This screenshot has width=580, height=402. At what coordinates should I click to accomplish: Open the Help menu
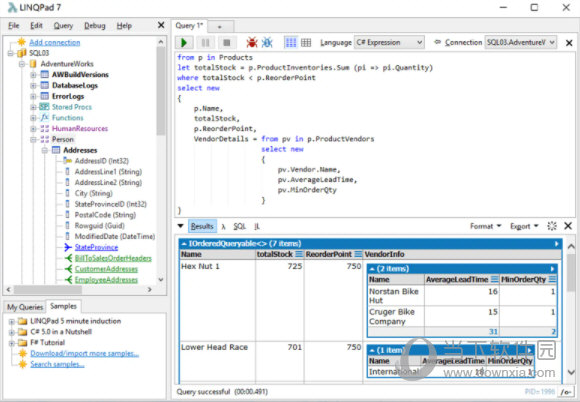(124, 26)
